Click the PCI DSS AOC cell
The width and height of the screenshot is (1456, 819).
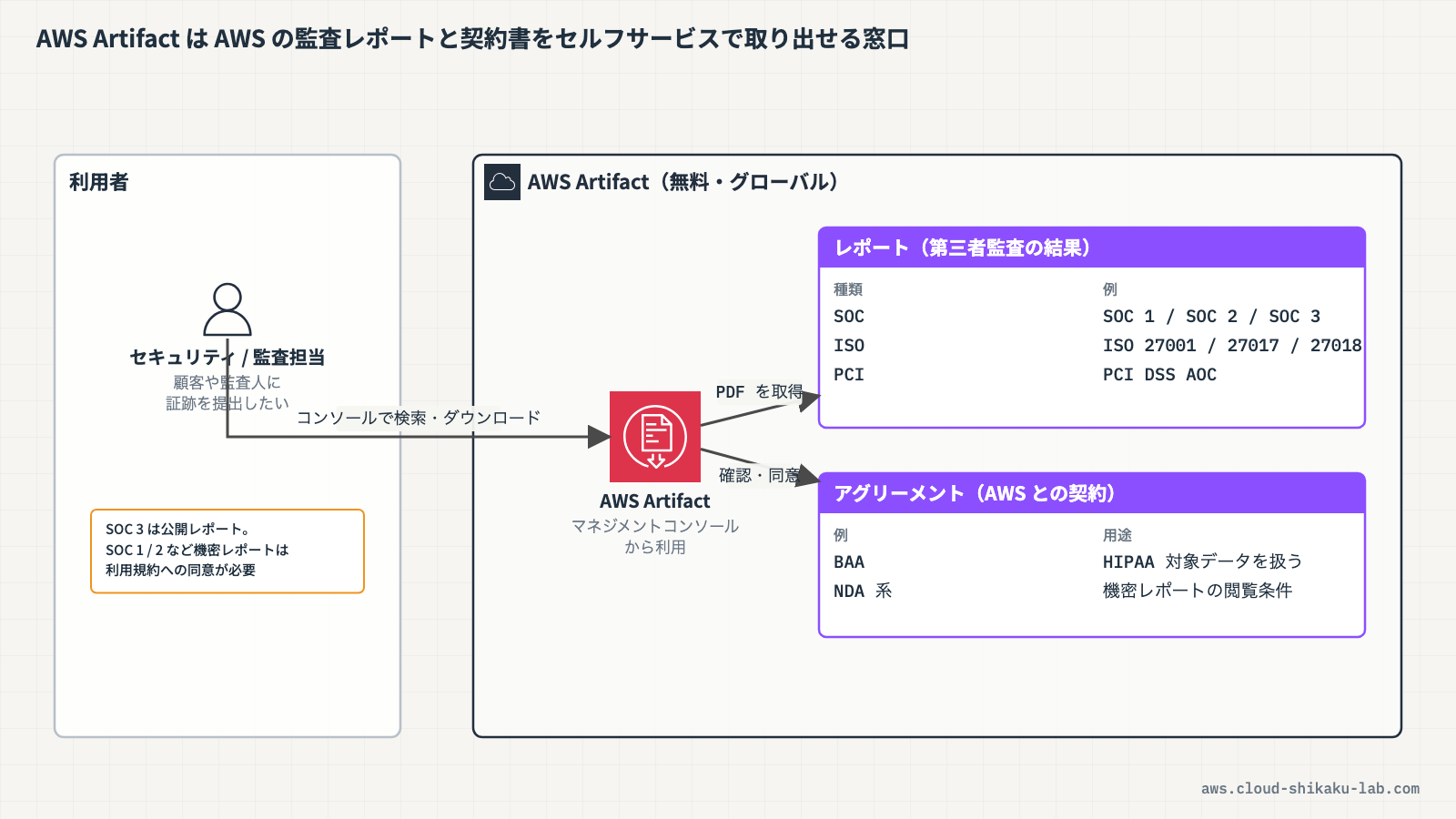coord(1159,375)
